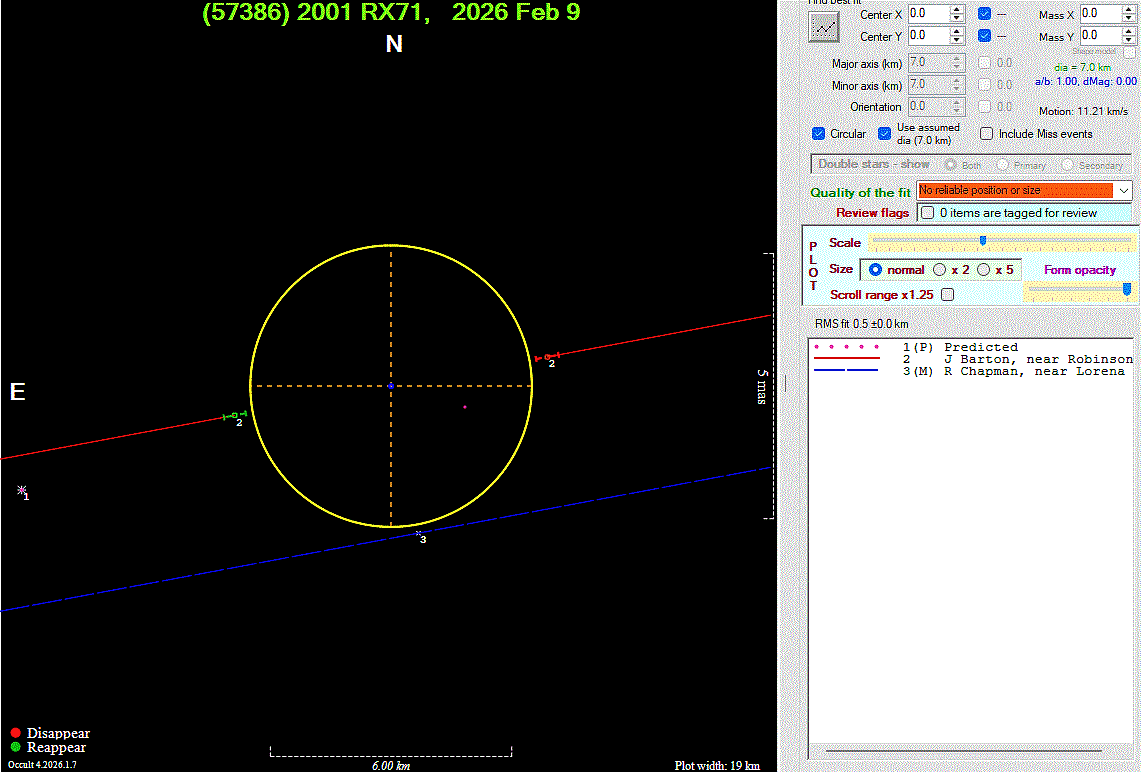Viewport: 1141px width, 772px height.
Task: Uncheck the checkbox beside Center X
Action: coord(985,14)
